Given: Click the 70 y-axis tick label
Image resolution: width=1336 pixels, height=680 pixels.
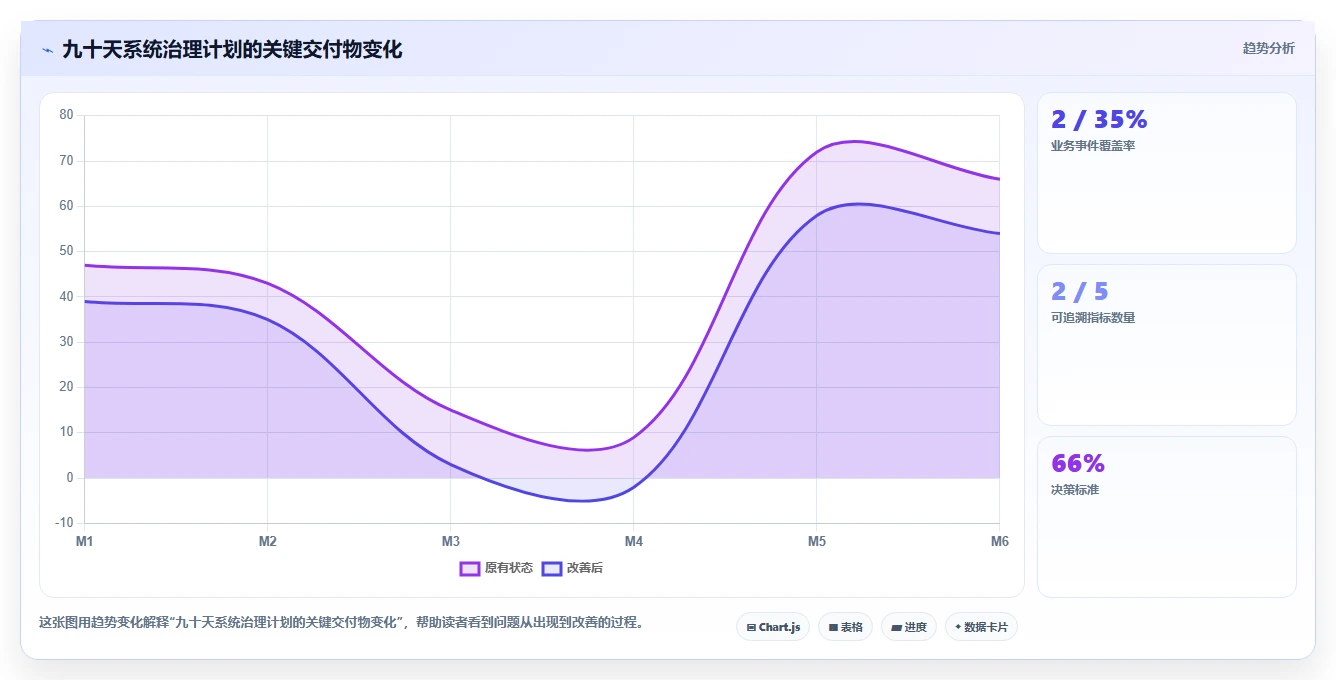Looking at the screenshot, I should pyautogui.click(x=67, y=160).
